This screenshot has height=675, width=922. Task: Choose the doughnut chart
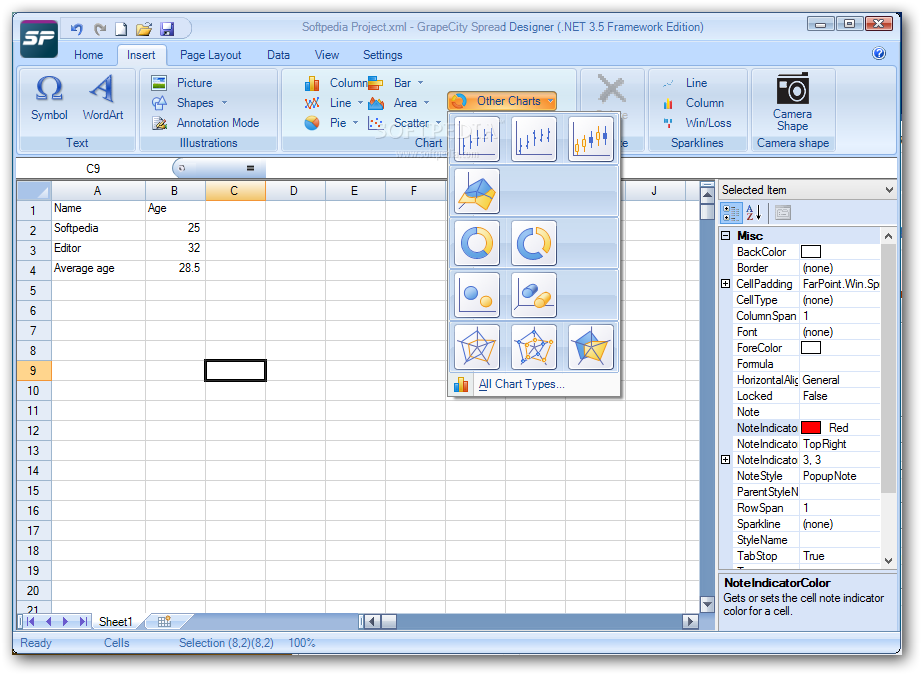tap(477, 243)
